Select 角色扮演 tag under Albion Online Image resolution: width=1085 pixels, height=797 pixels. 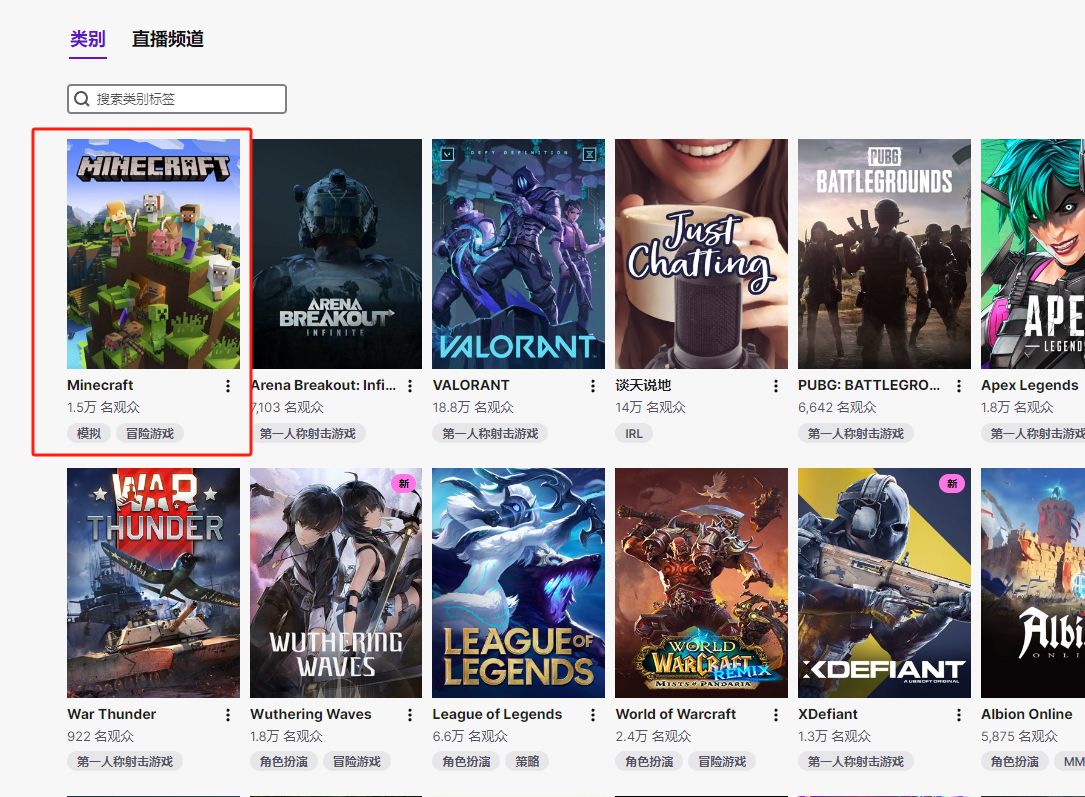coord(1015,762)
